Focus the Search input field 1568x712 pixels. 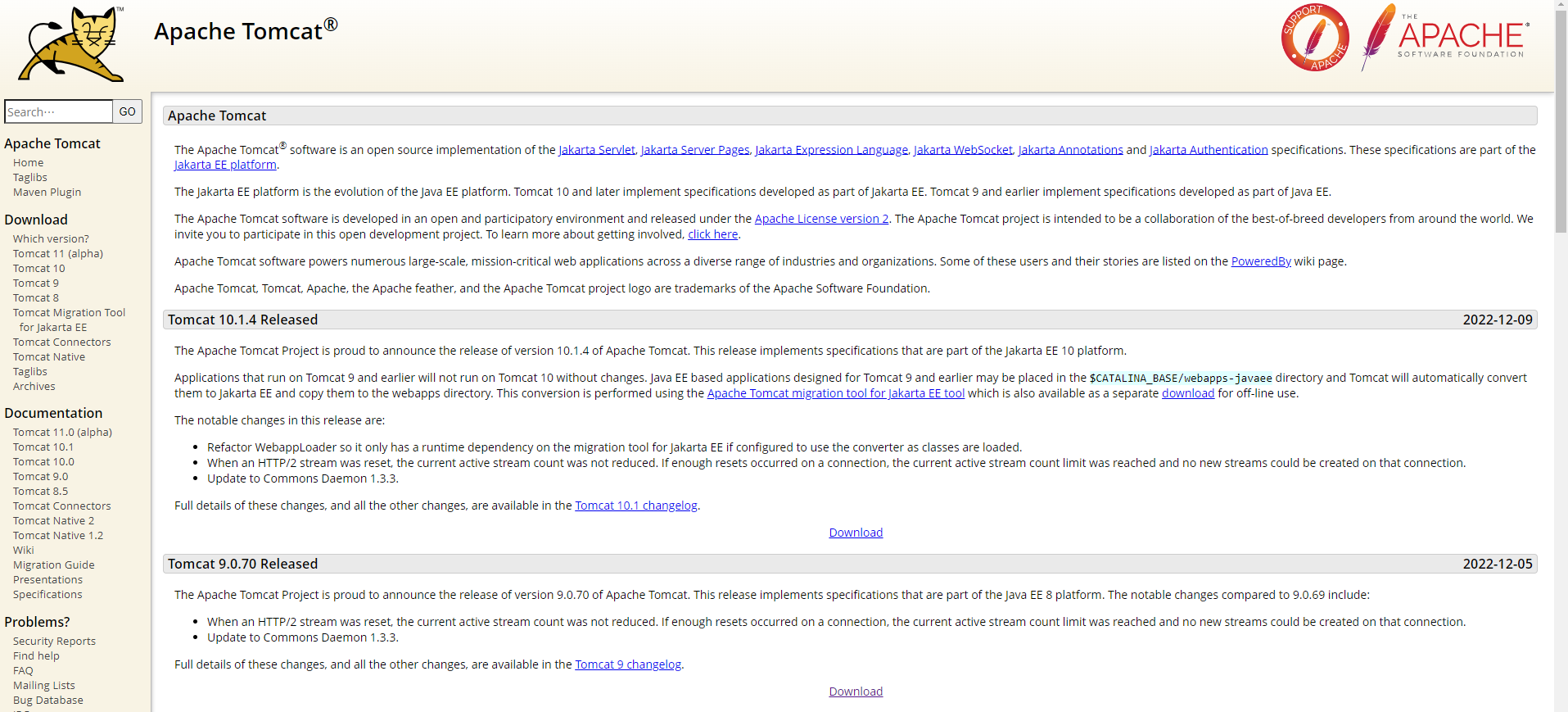pos(58,111)
